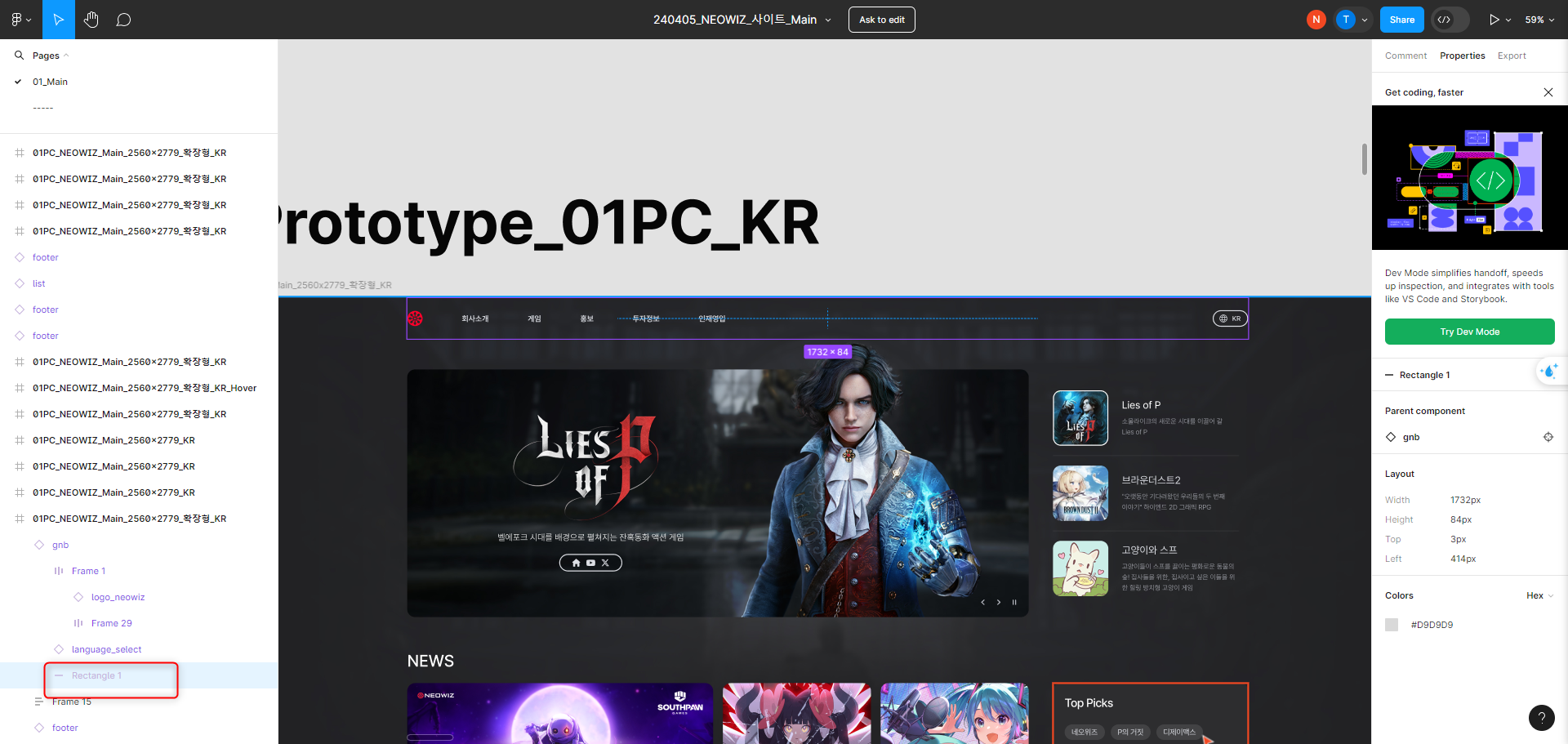Screen dimensions: 1568x744
Task: Click the Ask to edit button
Action: coord(882,20)
